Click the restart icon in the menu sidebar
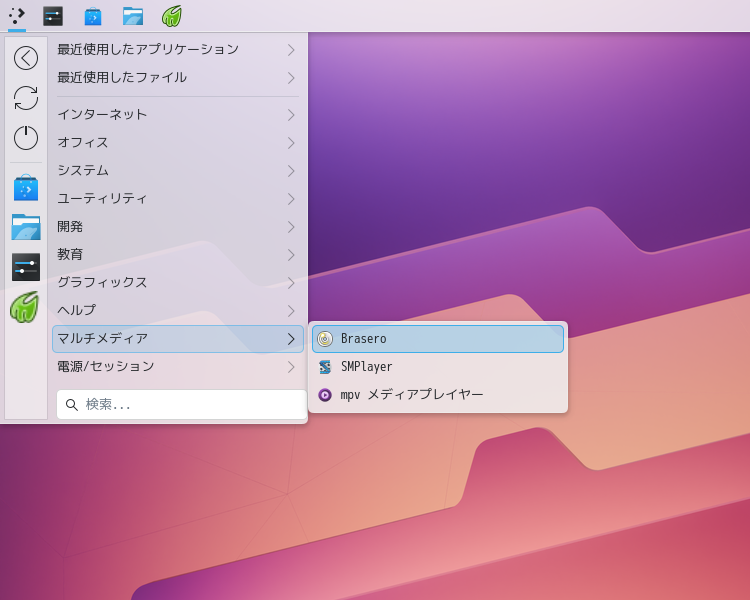The height and width of the screenshot is (600, 750). 26,98
